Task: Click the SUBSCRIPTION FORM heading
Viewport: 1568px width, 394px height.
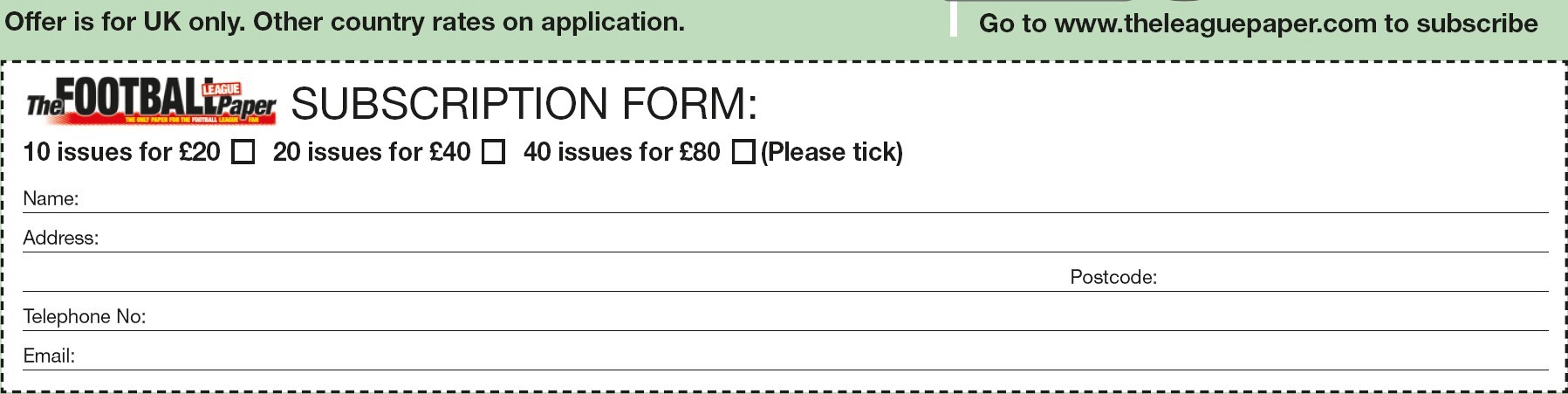Action: click(x=524, y=104)
